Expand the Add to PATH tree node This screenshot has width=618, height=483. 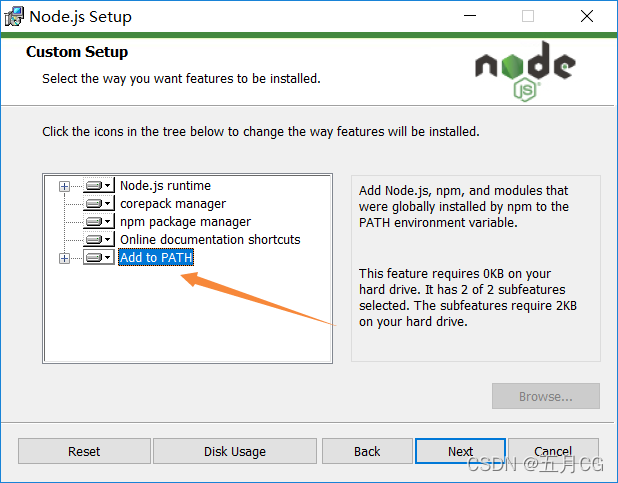(x=64, y=258)
